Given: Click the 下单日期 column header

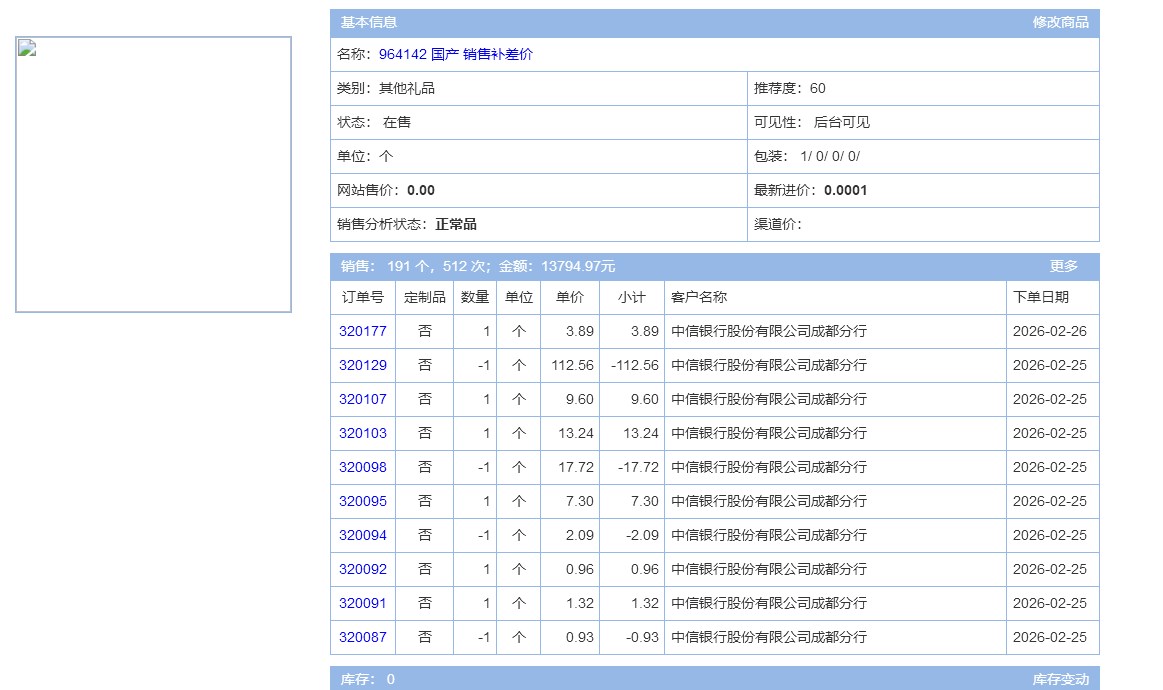Looking at the screenshot, I should point(1040,297).
